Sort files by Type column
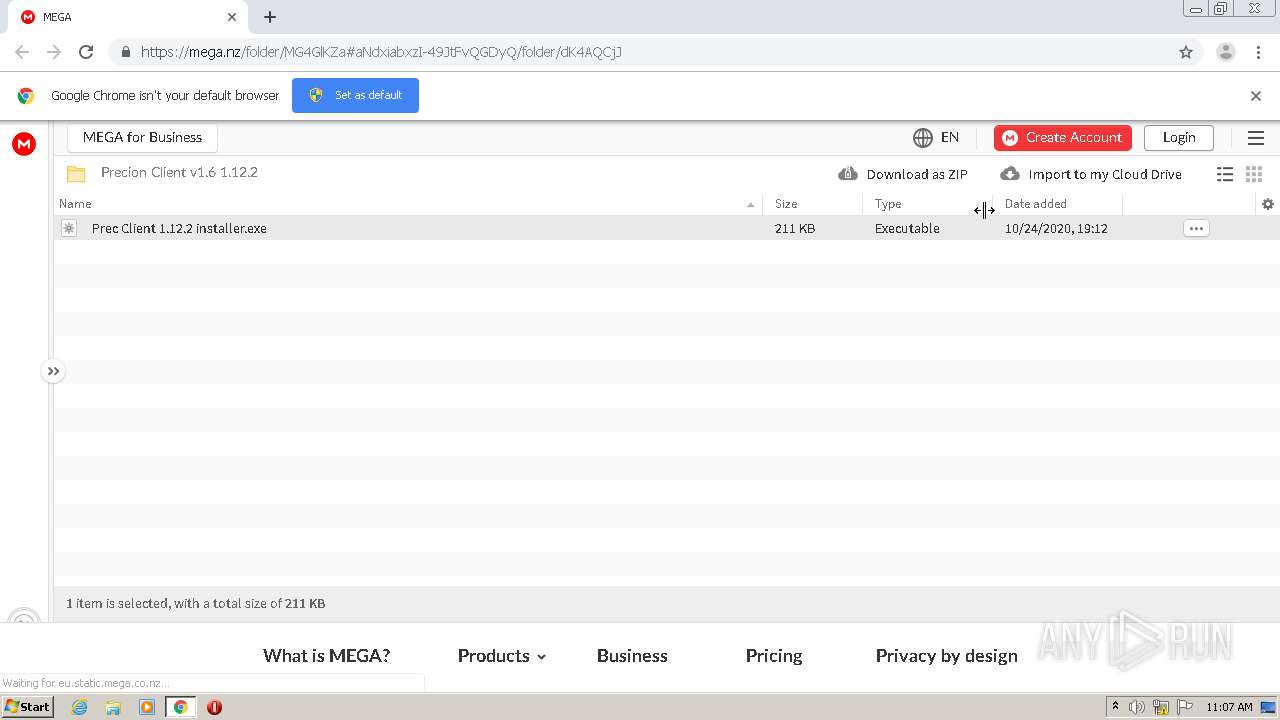Image resolution: width=1280 pixels, height=720 pixels. pyautogui.click(x=888, y=204)
